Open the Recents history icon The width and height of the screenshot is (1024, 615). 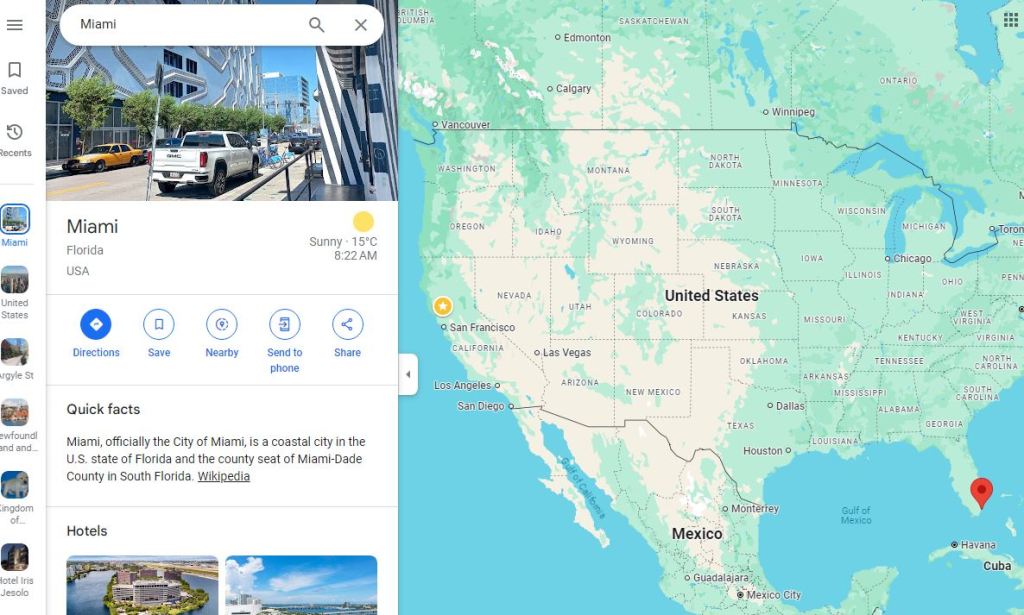click(14, 140)
